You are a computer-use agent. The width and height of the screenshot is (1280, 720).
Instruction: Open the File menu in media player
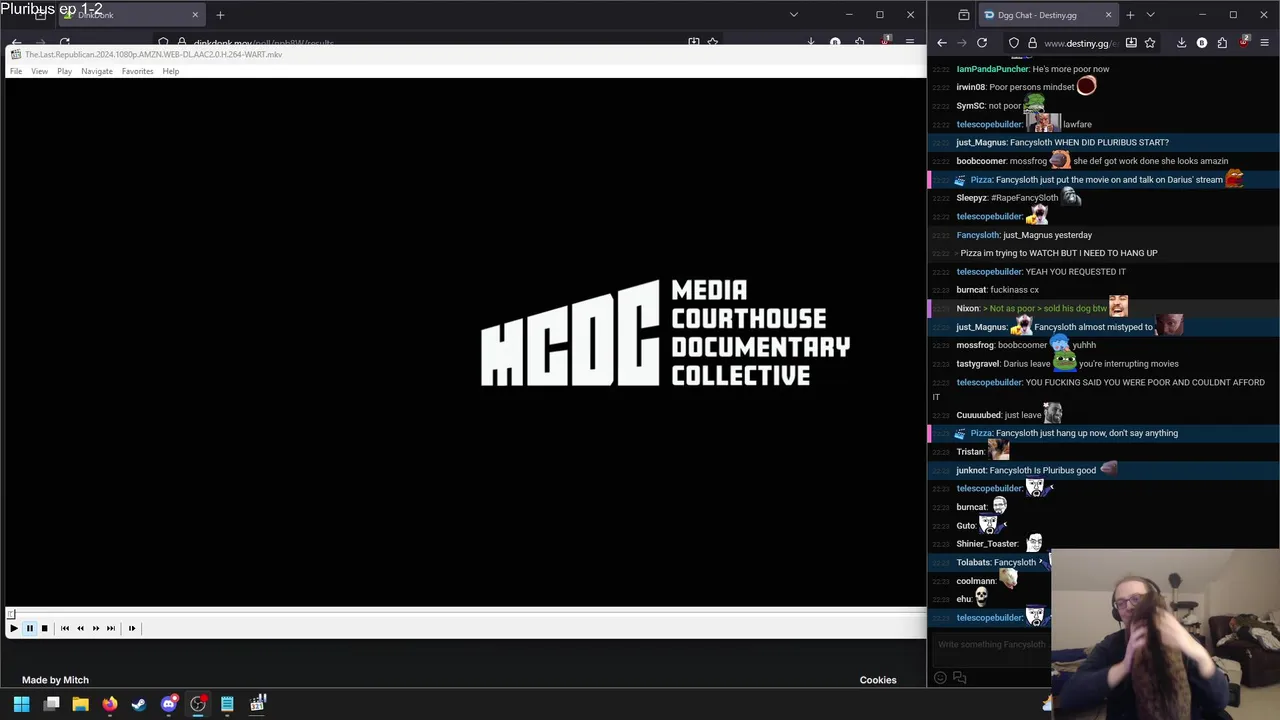point(16,71)
